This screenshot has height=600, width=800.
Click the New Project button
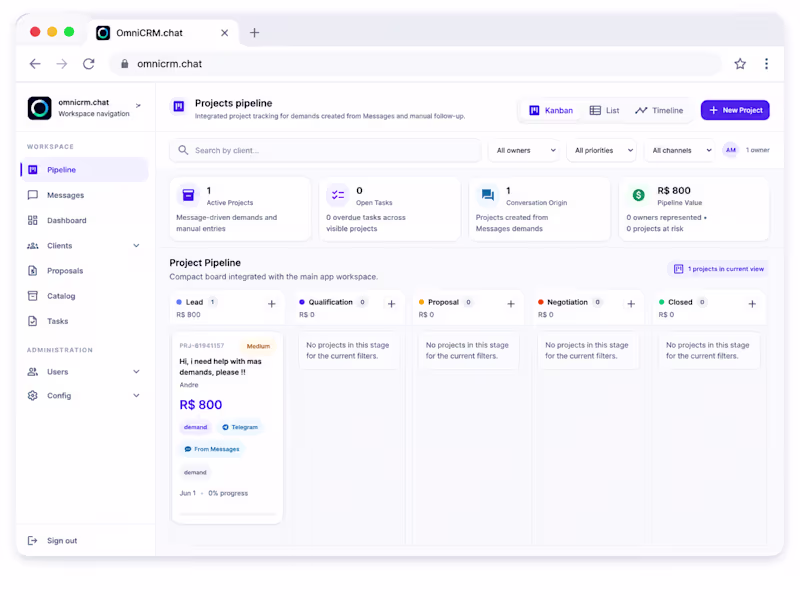(x=735, y=110)
